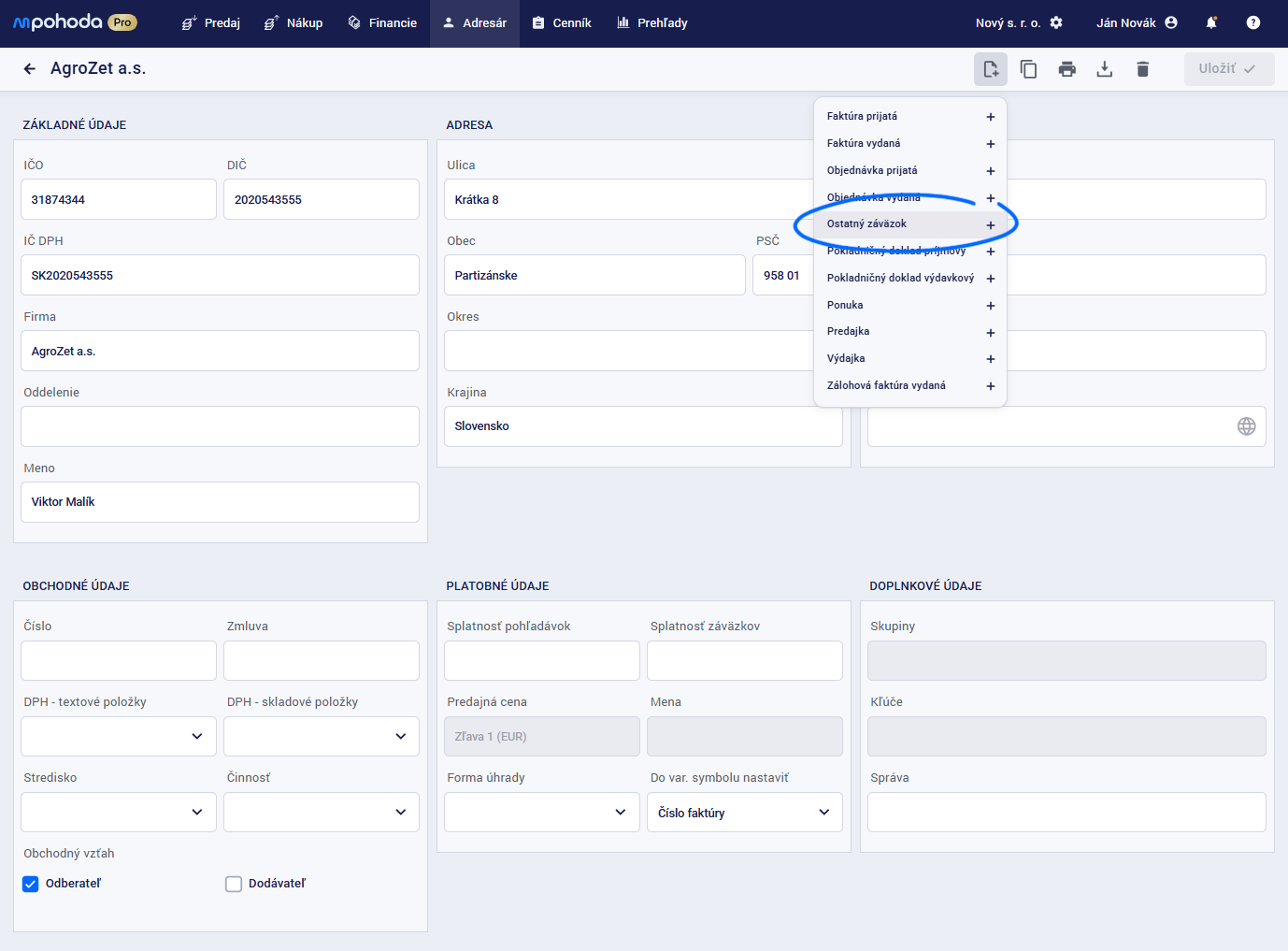The image size is (1288, 951).
Task: Select Ponuka menu entry
Action: [910, 305]
